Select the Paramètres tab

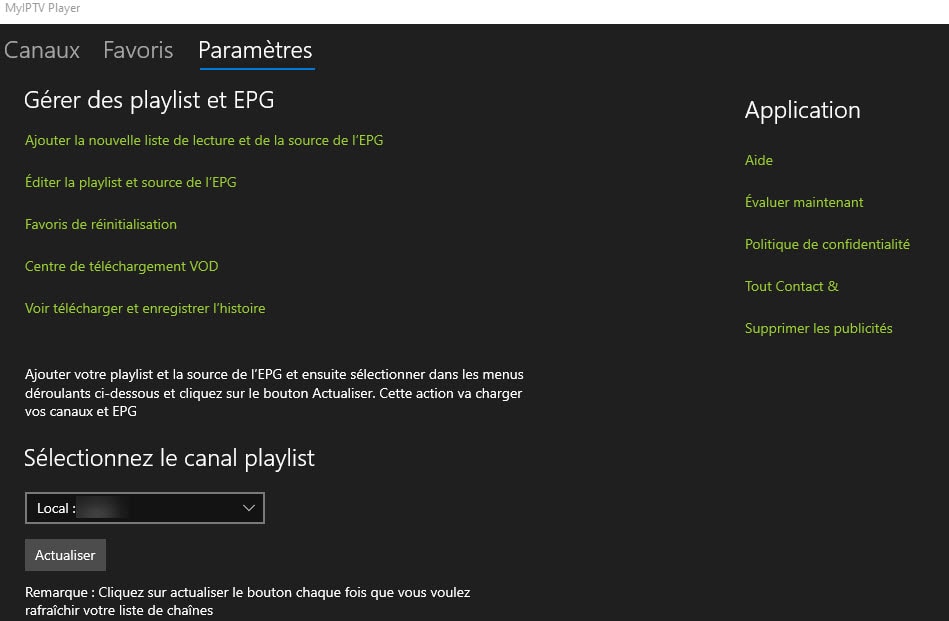click(255, 50)
